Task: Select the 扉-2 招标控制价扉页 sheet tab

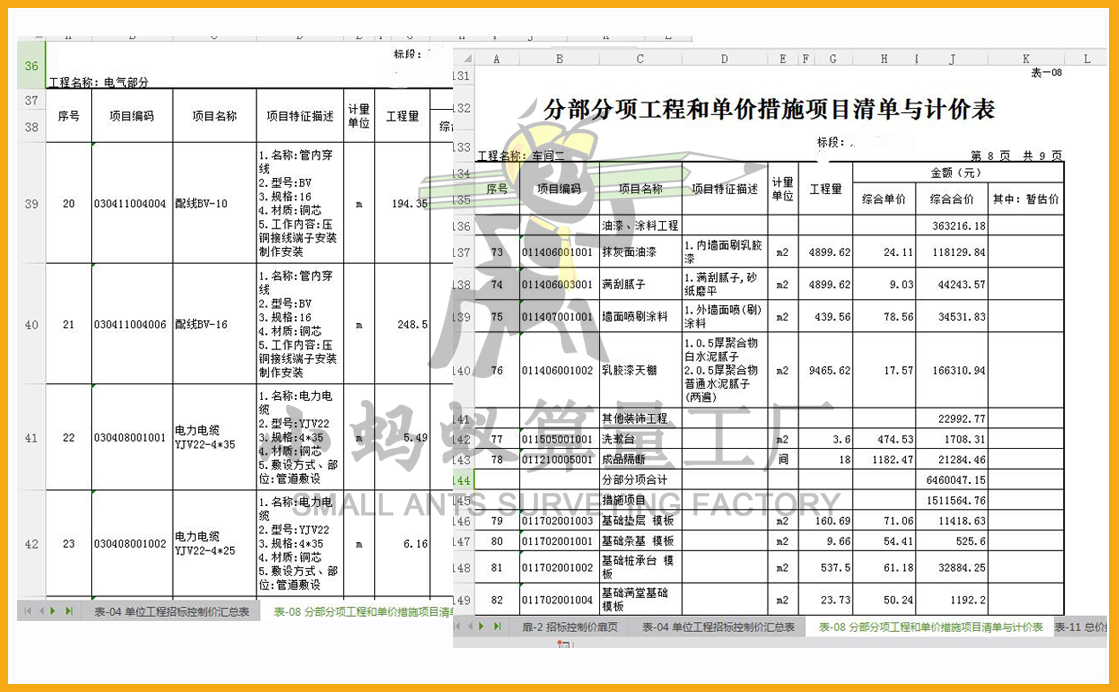Action: point(569,627)
